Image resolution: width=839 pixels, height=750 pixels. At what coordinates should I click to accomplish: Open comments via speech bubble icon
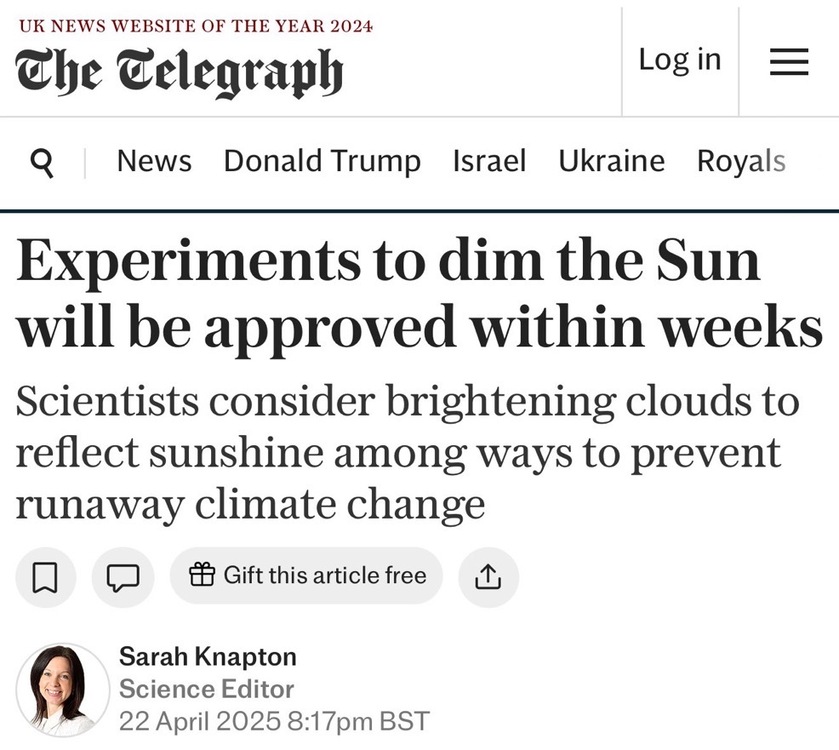click(x=123, y=577)
